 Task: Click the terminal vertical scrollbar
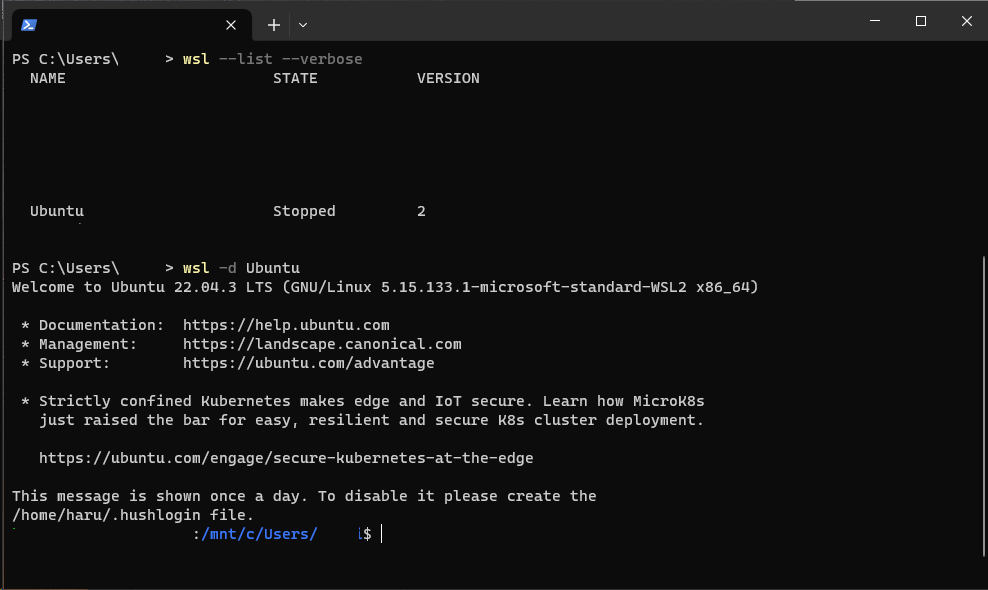(x=984, y=407)
